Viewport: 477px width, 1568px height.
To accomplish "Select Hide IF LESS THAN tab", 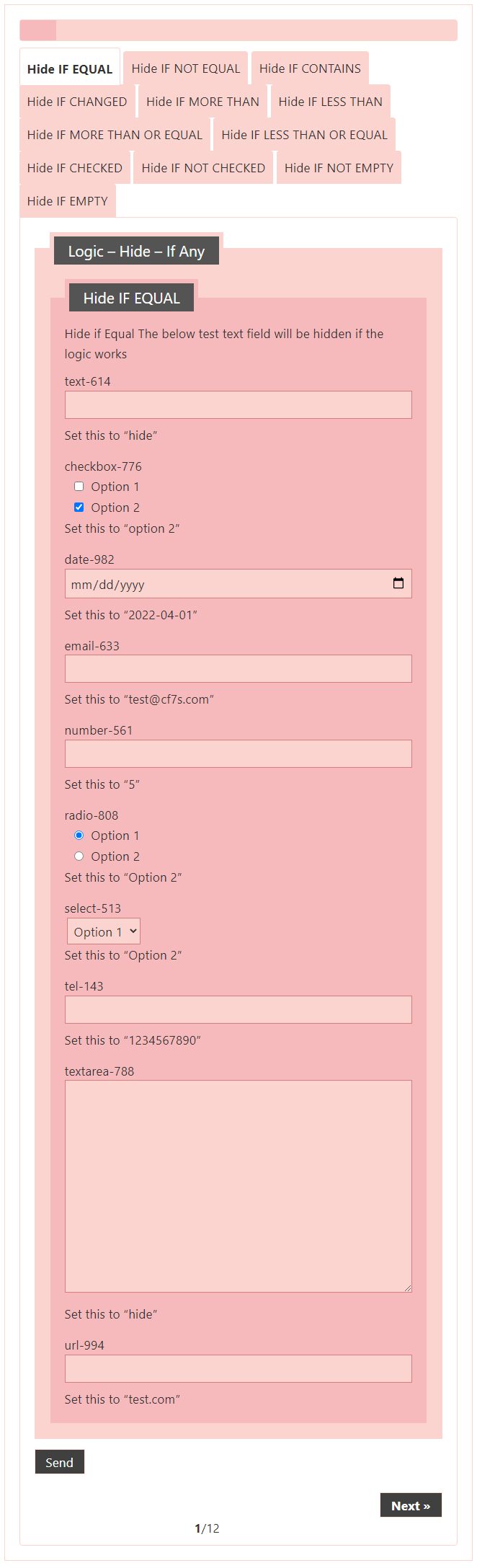I will click(330, 102).
